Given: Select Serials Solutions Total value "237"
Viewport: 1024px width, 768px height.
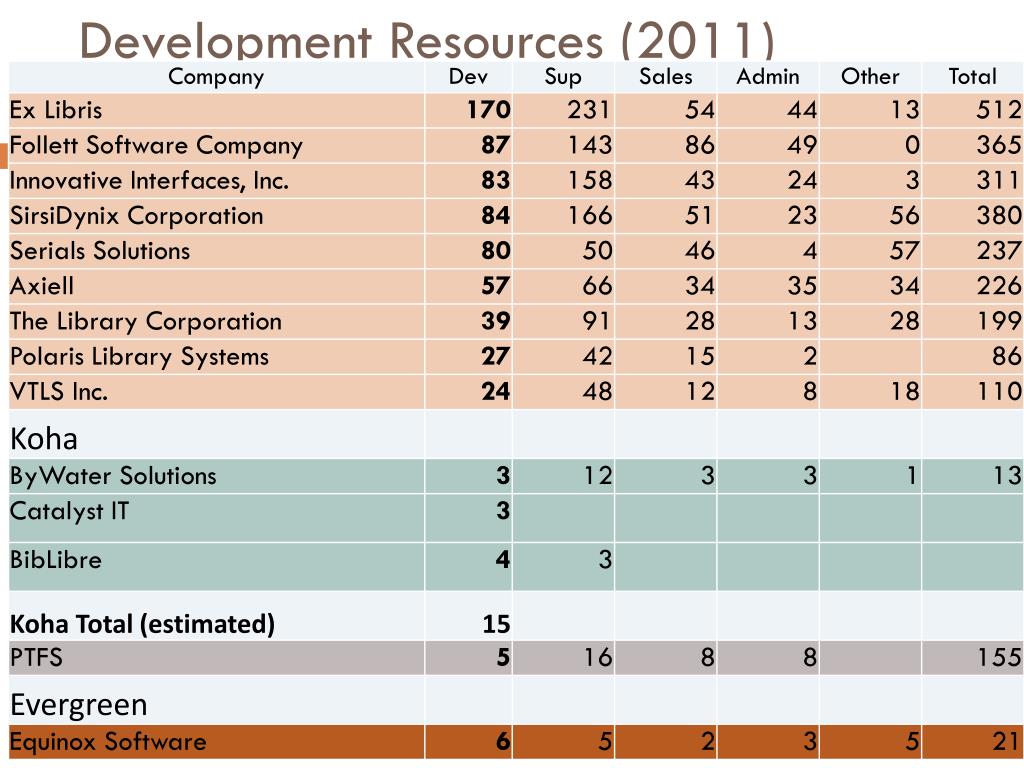Looking at the screenshot, I should click(999, 251).
